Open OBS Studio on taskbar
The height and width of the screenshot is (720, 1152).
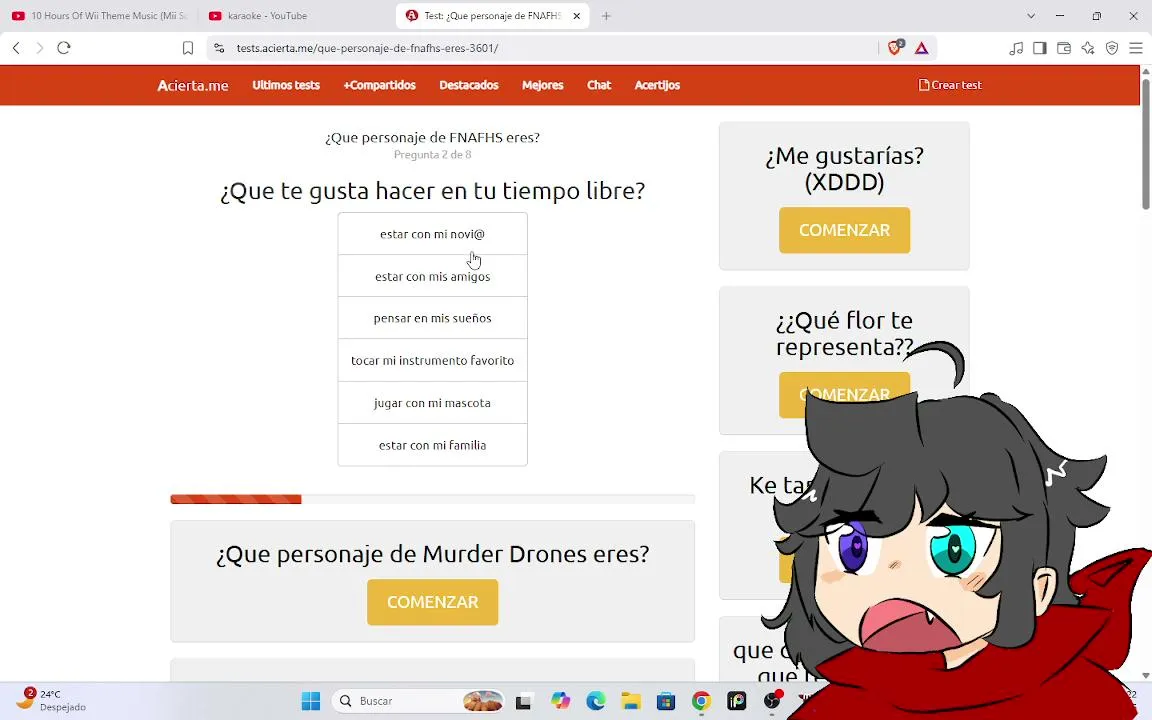pos(772,701)
